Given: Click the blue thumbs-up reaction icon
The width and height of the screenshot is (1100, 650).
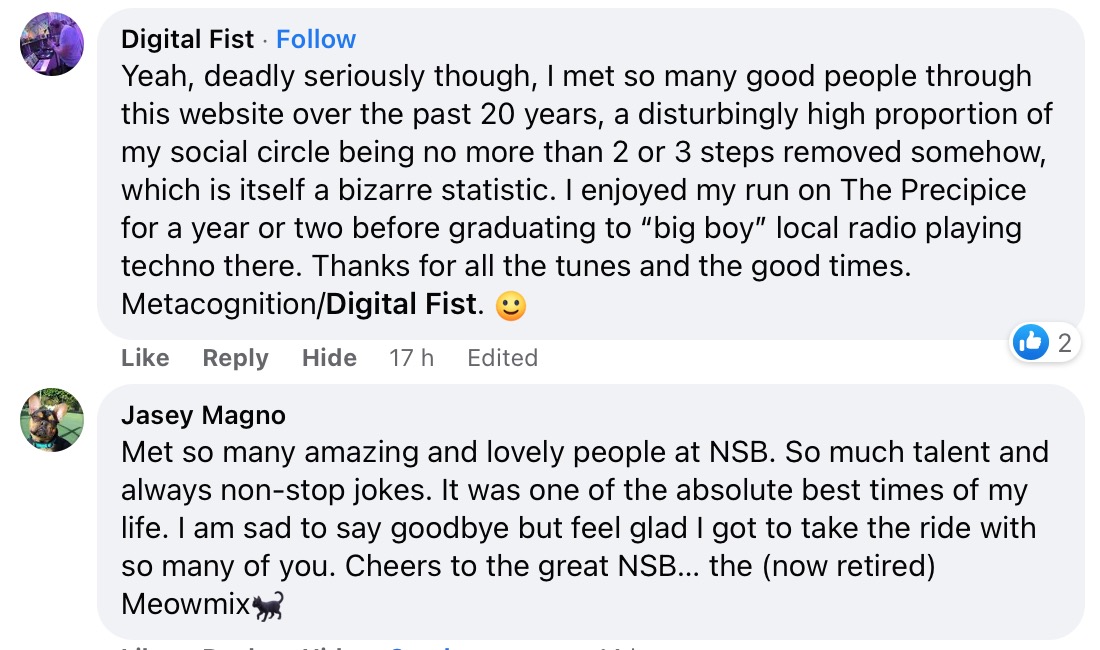Looking at the screenshot, I should coord(1030,343).
